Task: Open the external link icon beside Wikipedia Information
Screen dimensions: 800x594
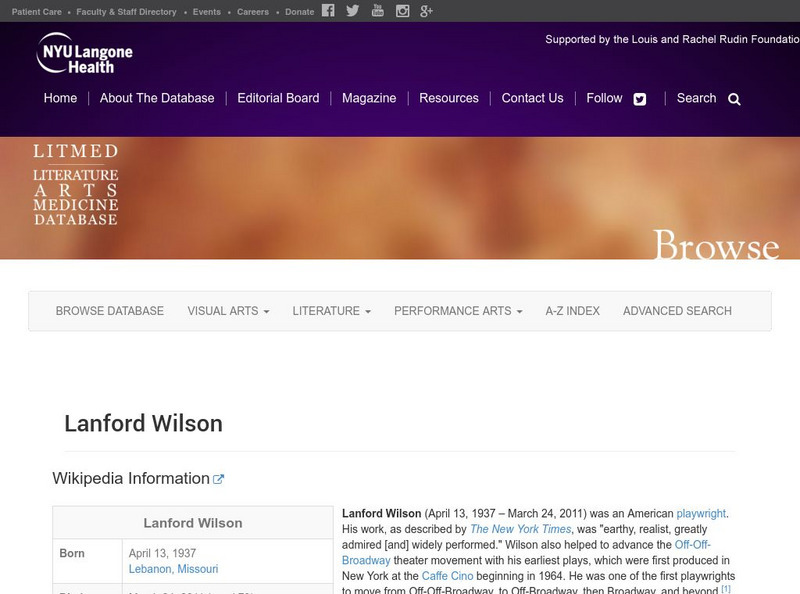Action: tap(218, 477)
